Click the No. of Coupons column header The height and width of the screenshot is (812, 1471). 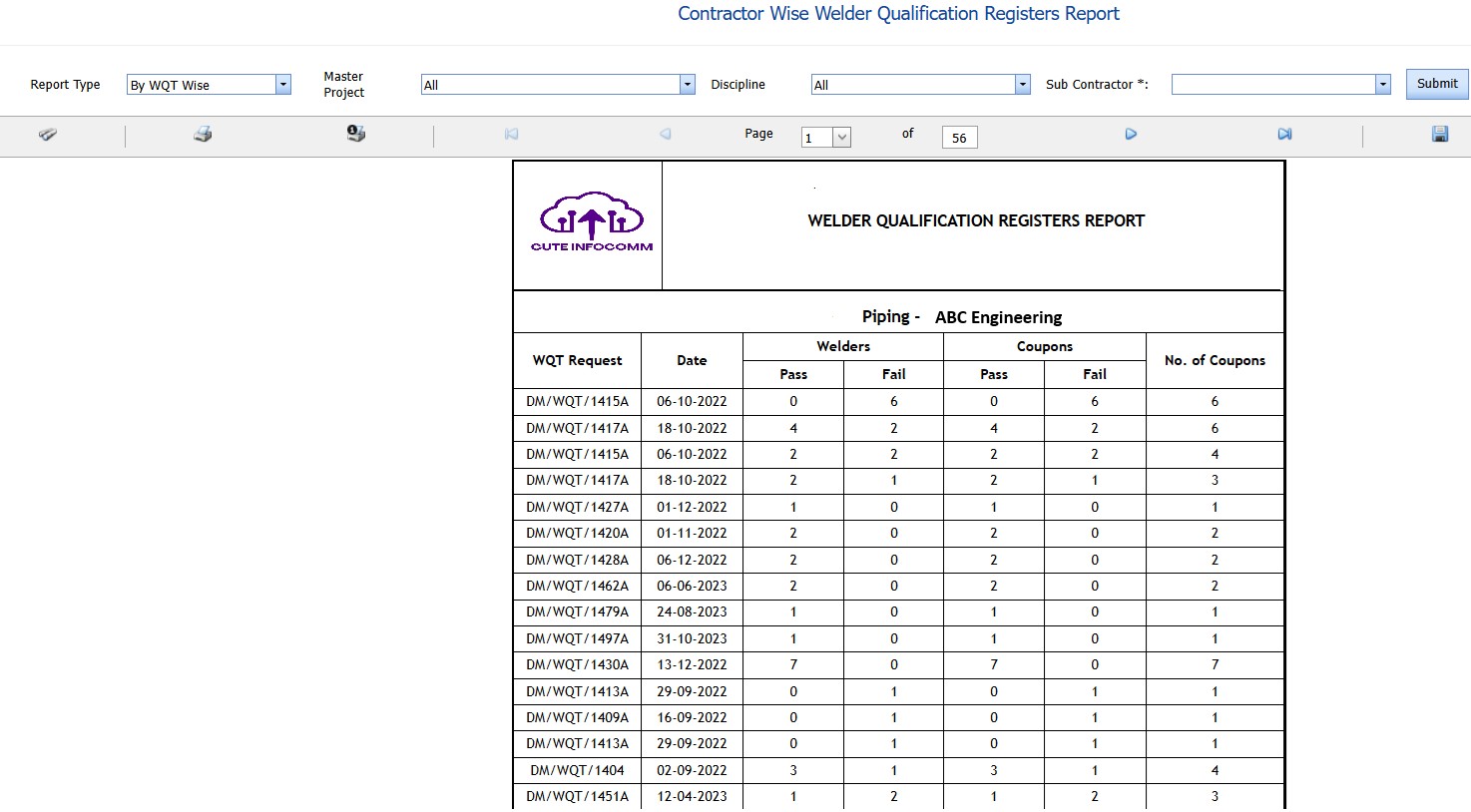1215,361
